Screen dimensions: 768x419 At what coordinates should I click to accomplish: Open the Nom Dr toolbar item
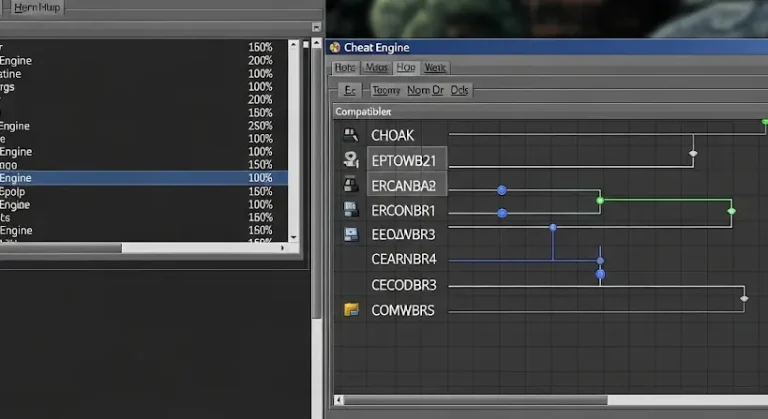[425, 90]
